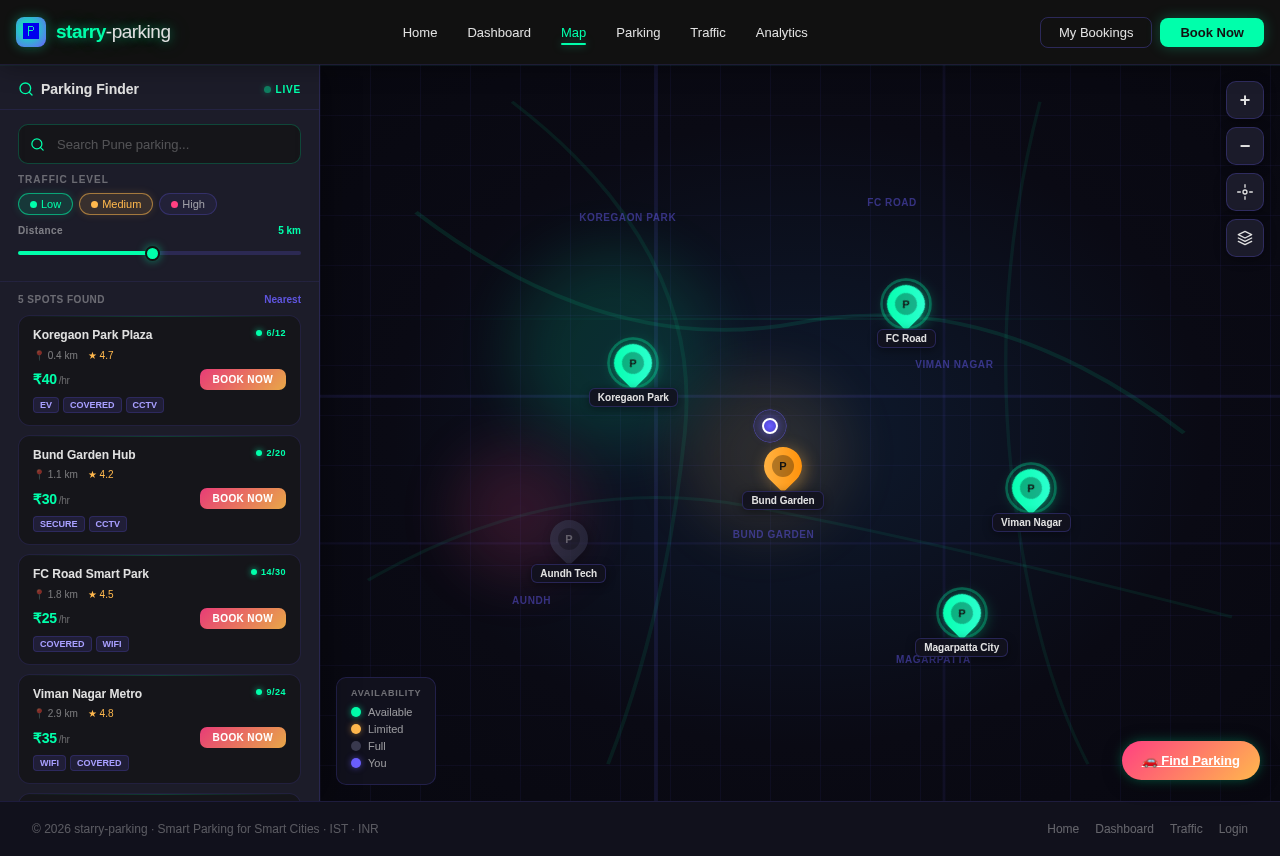Zoom in with the map plus button
The image size is (1280, 856).
point(1245,100)
